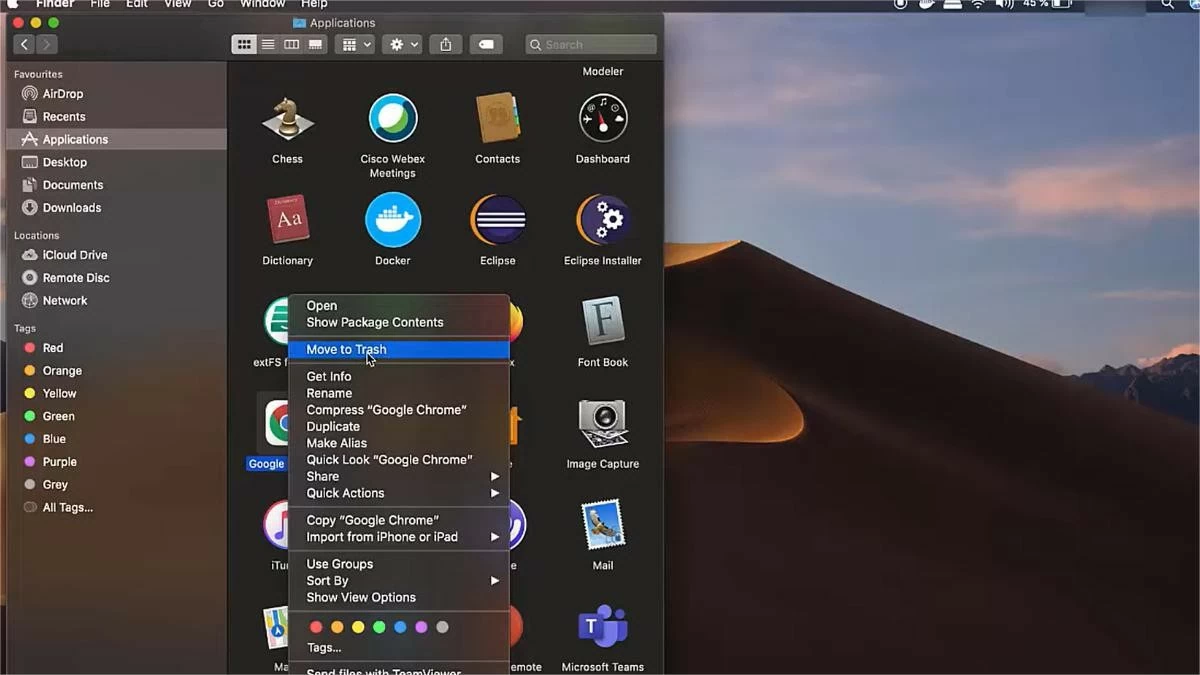Screen dimensions: 1200x675
Task: Switch to list view
Action: click(x=268, y=44)
